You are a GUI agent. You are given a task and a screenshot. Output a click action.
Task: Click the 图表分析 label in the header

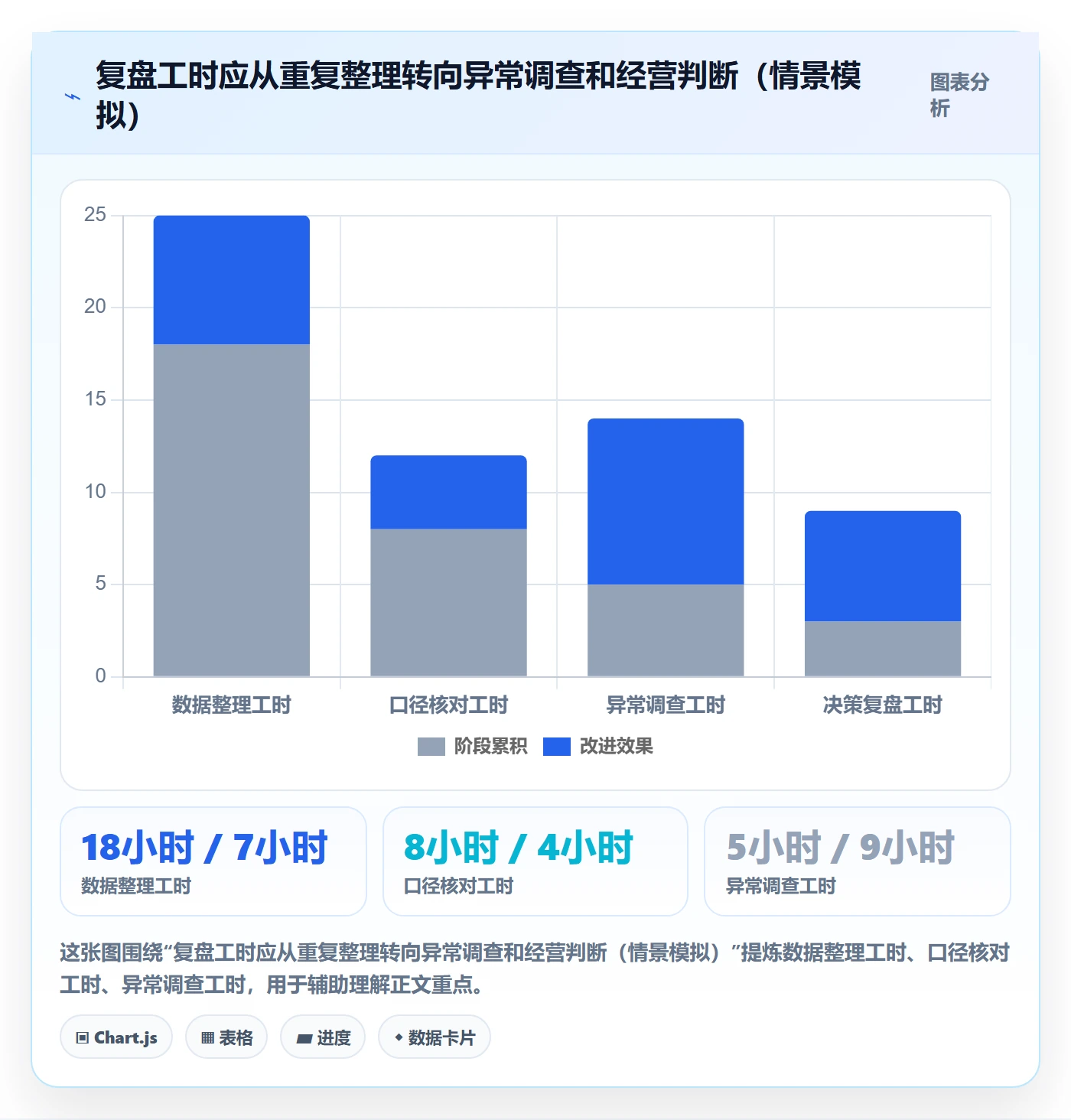pyautogui.click(x=959, y=95)
